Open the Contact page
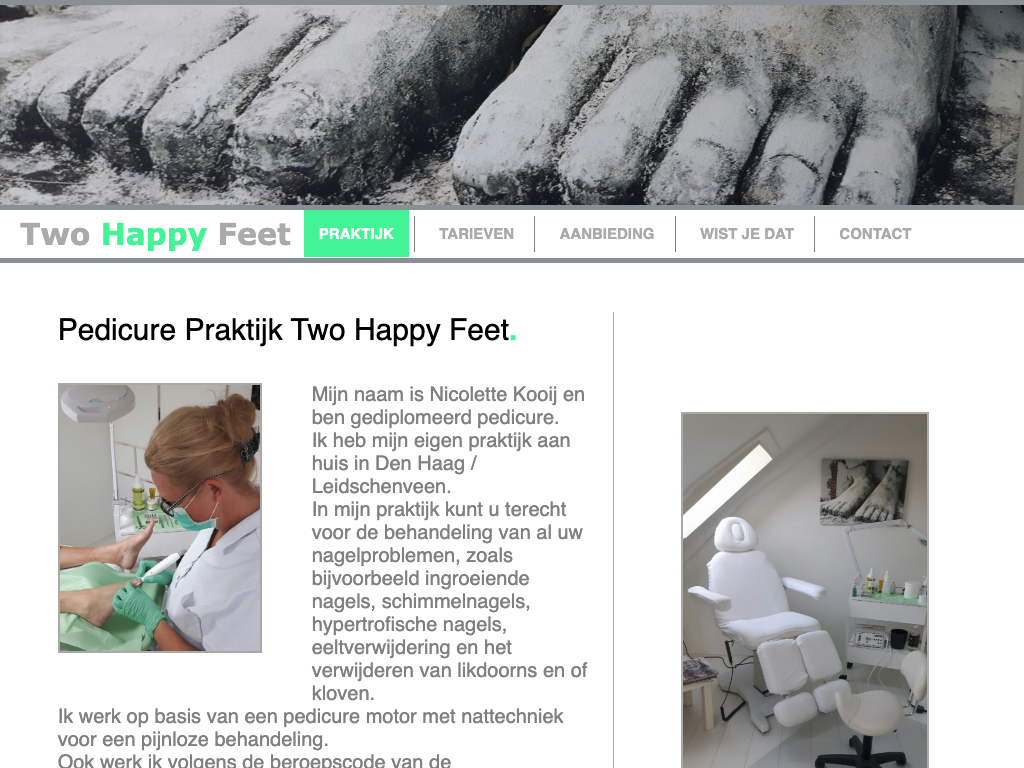The height and width of the screenshot is (768, 1024). point(875,234)
